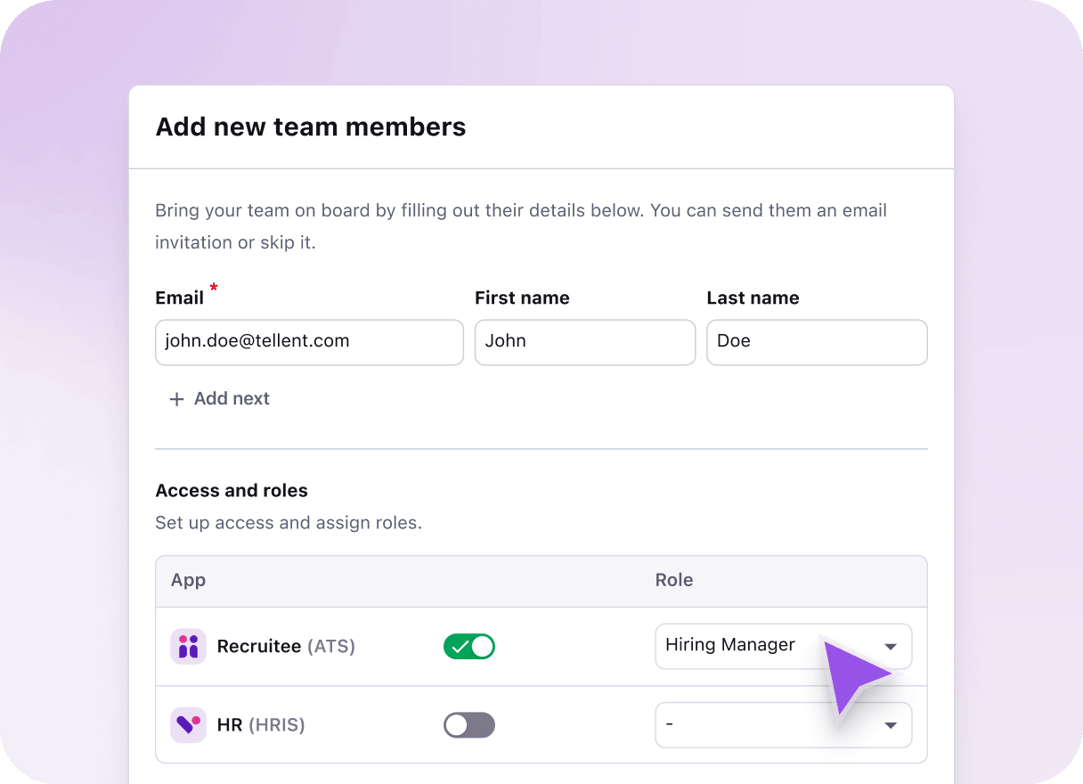The height and width of the screenshot is (784, 1083).
Task: Enable the HR (HRIS) access toggle
Action: [469, 724]
